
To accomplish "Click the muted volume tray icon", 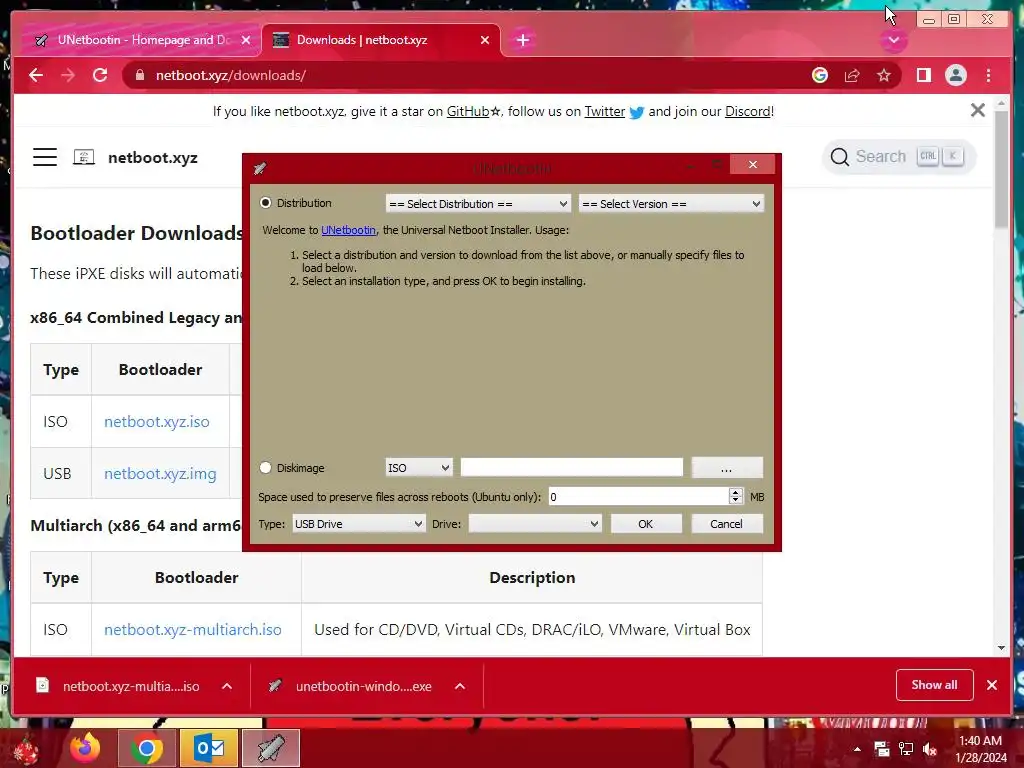I will pos(929,749).
